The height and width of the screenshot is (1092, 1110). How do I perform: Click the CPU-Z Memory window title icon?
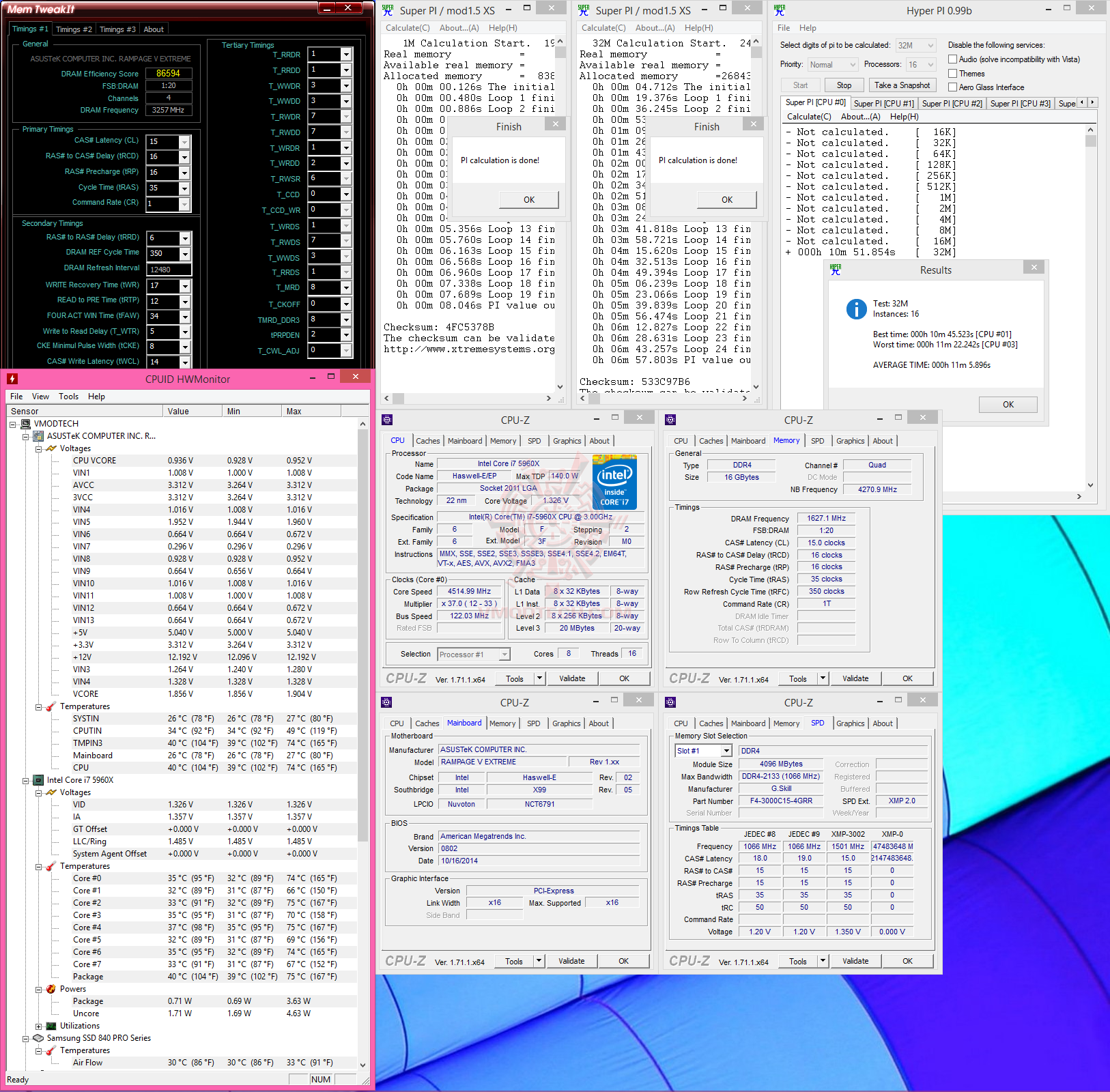pos(670,420)
